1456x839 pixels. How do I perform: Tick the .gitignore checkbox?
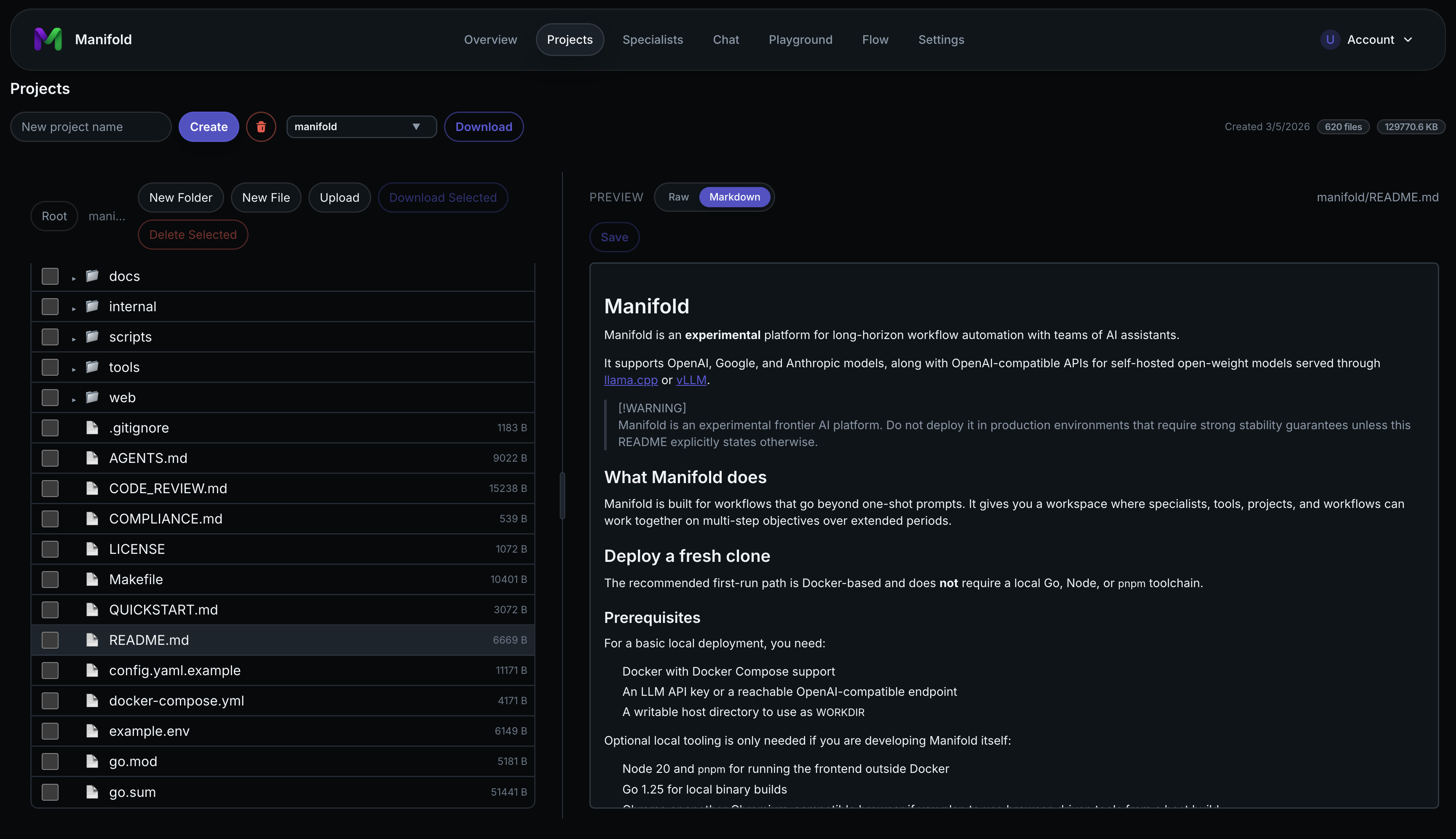pos(50,428)
